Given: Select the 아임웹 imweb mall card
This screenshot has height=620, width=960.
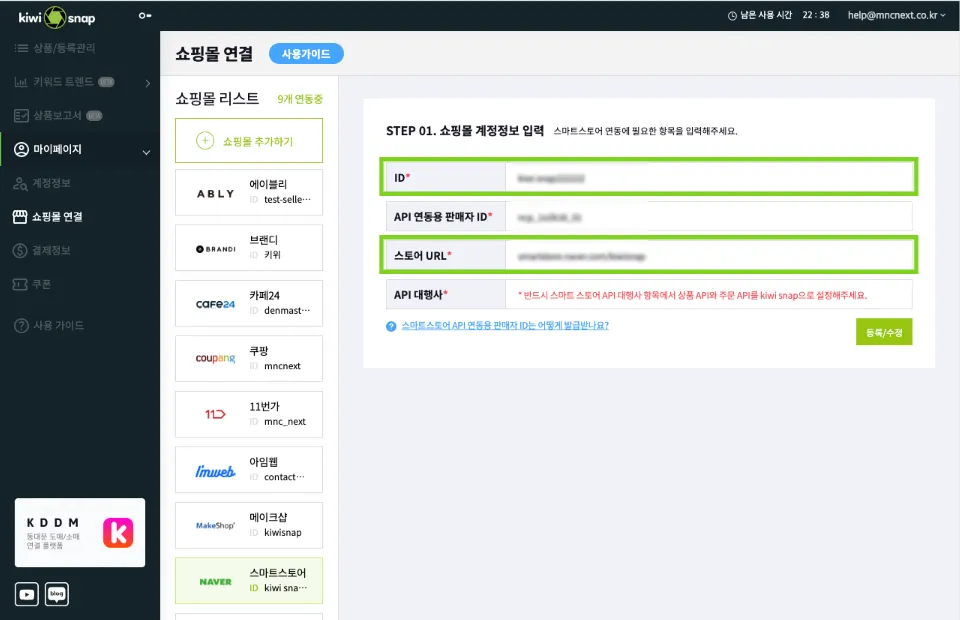Looking at the screenshot, I should point(249,469).
